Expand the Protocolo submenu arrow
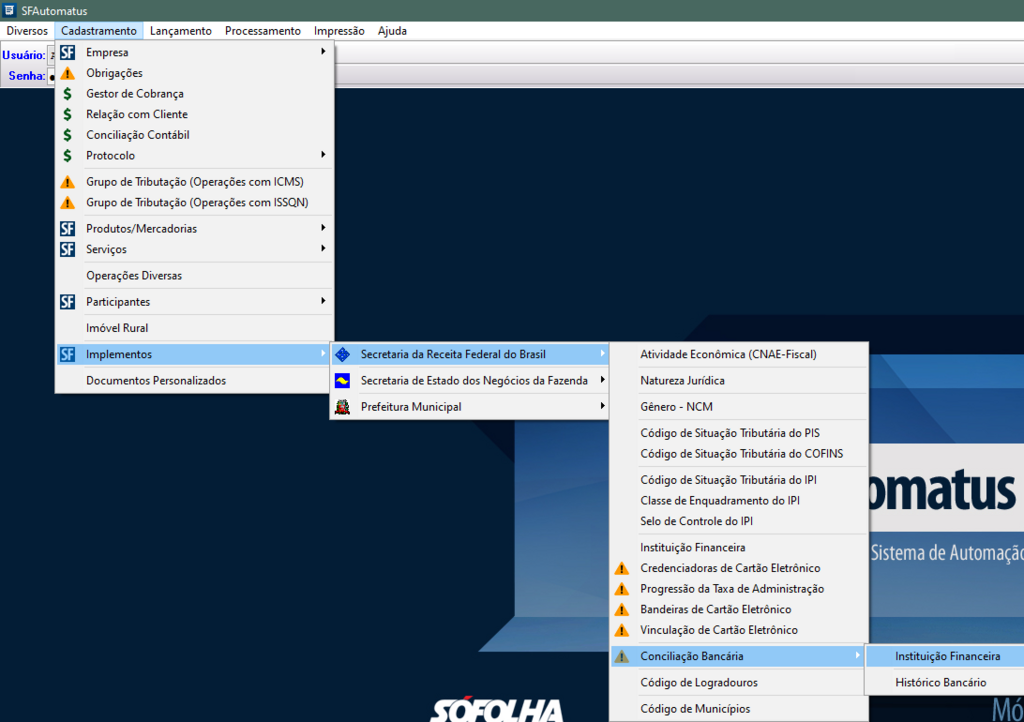Image resolution: width=1024 pixels, height=722 pixels. tap(323, 155)
